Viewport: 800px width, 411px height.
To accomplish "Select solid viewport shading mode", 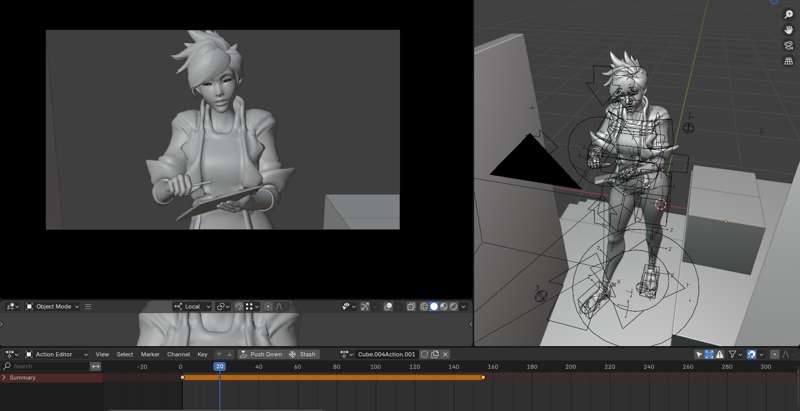I will (434, 306).
